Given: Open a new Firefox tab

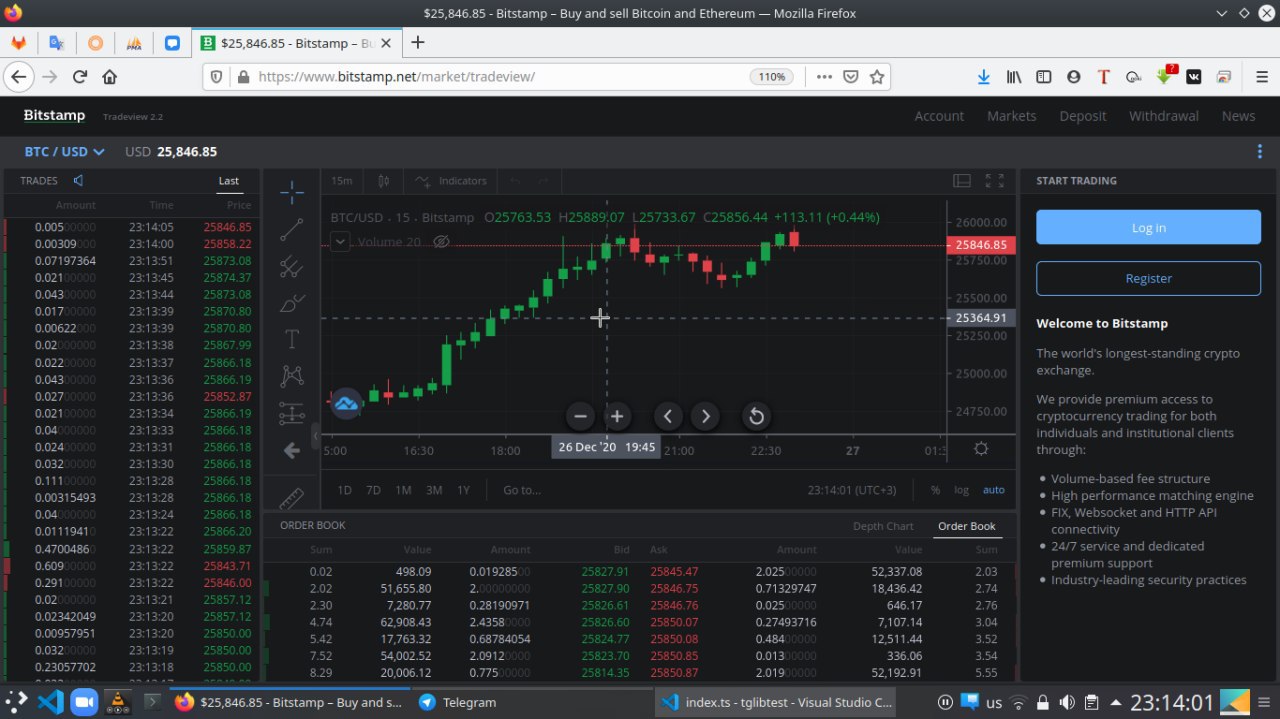Looking at the screenshot, I should coord(418,42).
